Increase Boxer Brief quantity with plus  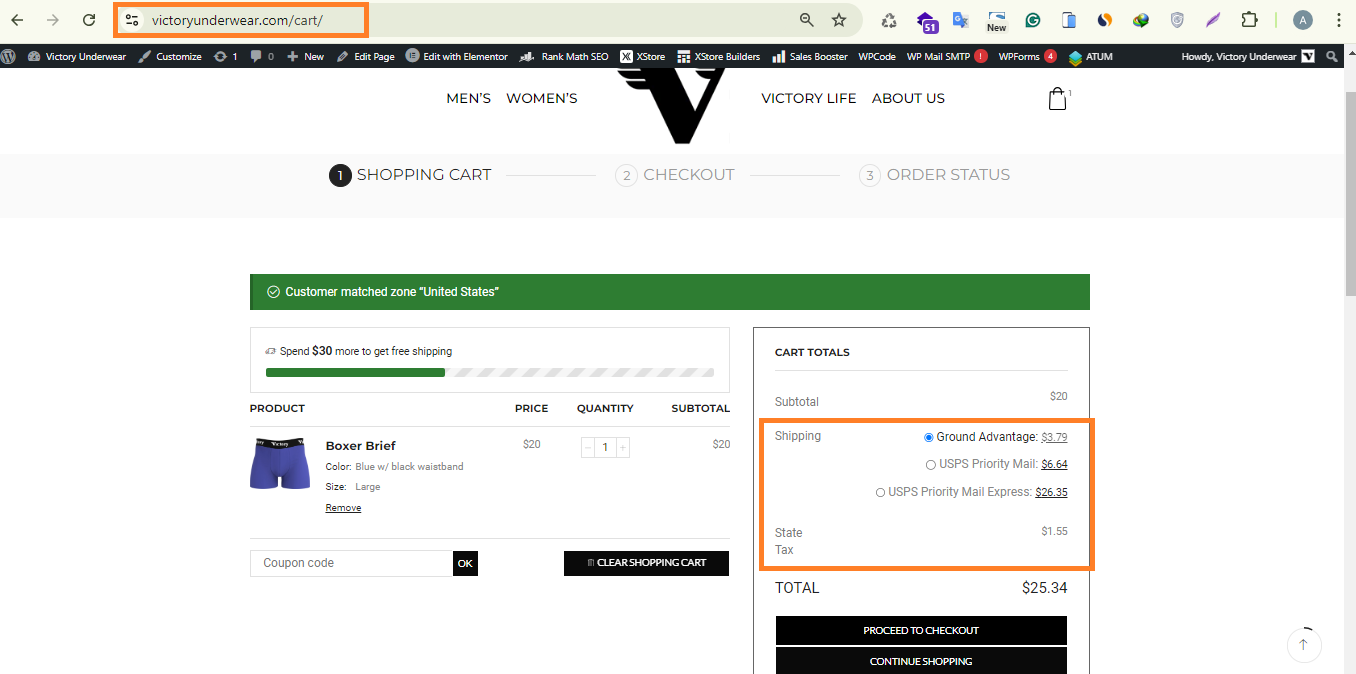[623, 447]
